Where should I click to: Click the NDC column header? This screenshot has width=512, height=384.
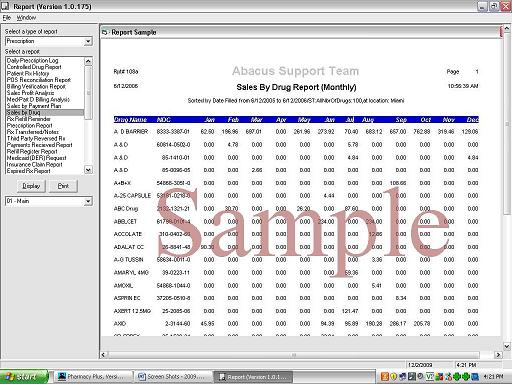point(164,120)
